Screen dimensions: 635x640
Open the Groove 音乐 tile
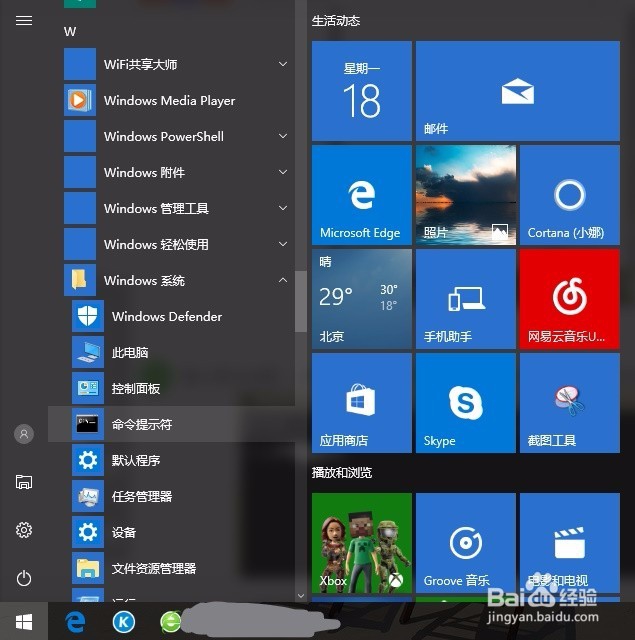[x=466, y=543]
